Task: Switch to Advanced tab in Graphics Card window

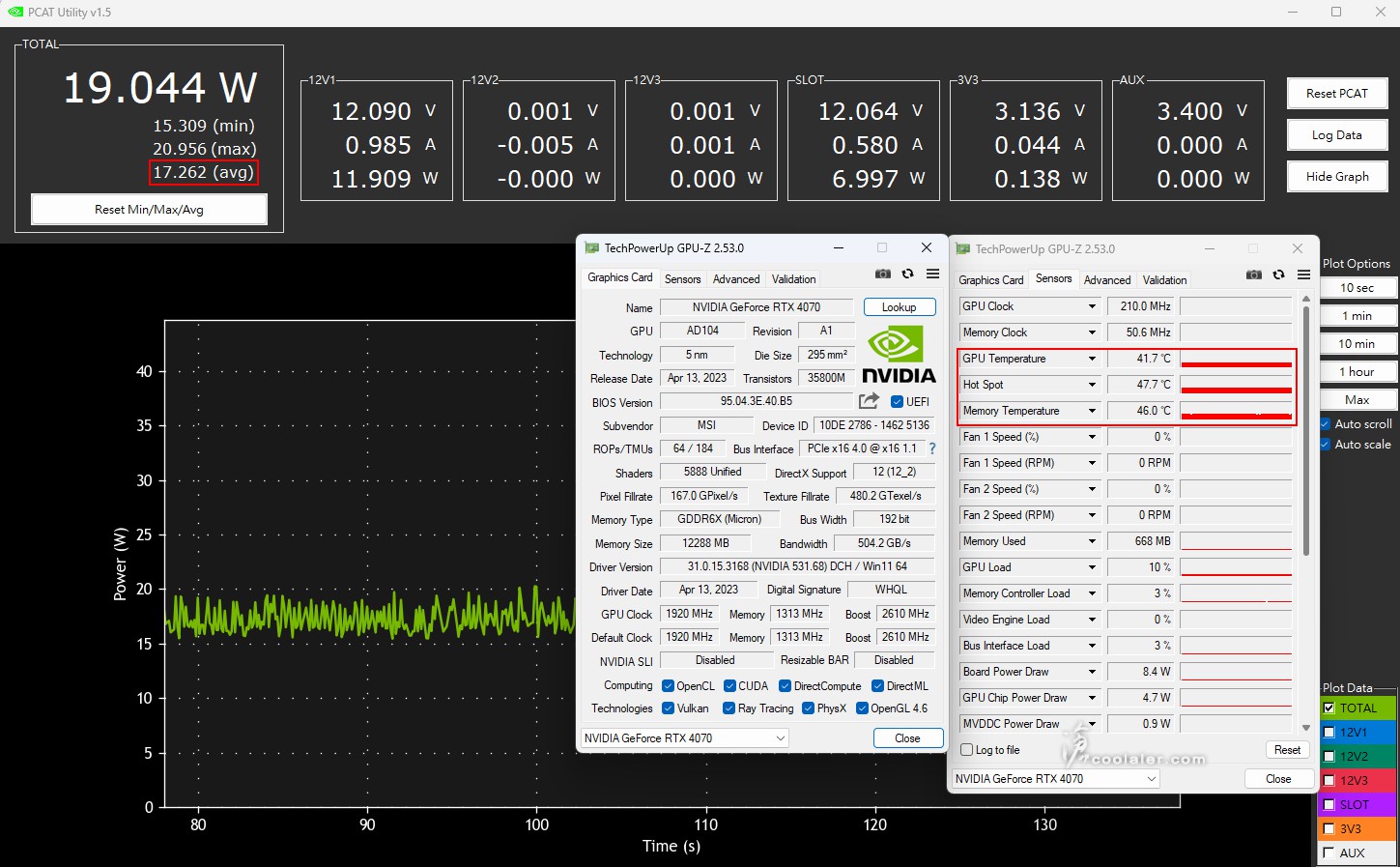Action: pyautogui.click(x=736, y=279)
